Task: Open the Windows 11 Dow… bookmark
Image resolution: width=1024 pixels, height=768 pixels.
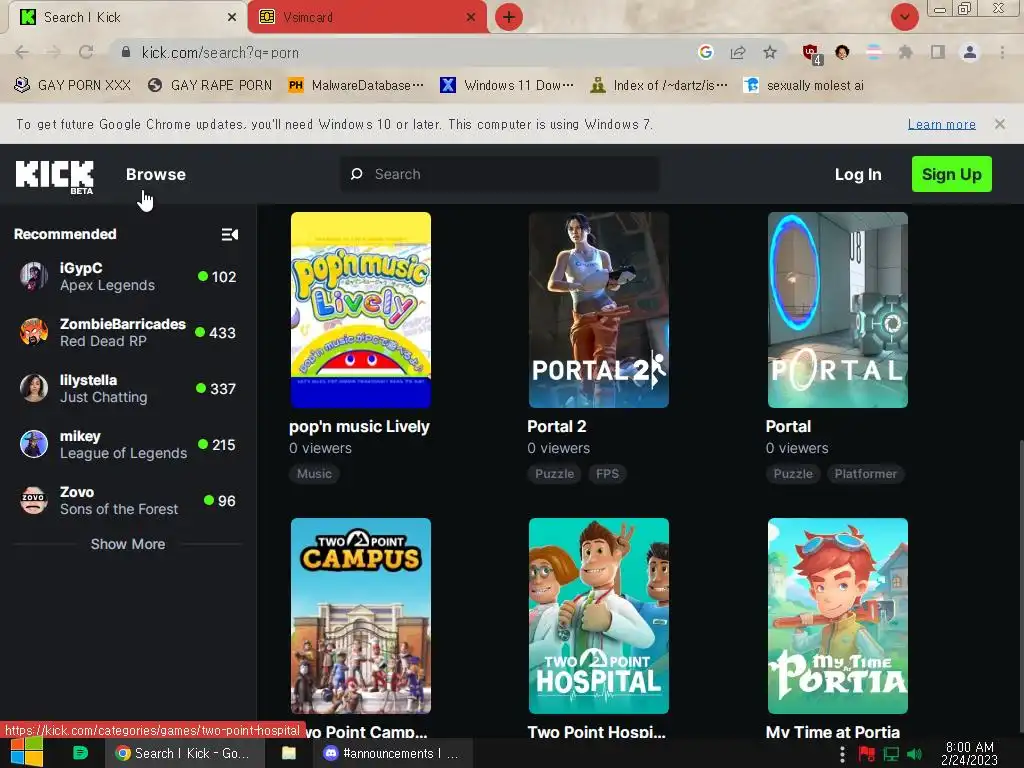Action: click(507, 86)
